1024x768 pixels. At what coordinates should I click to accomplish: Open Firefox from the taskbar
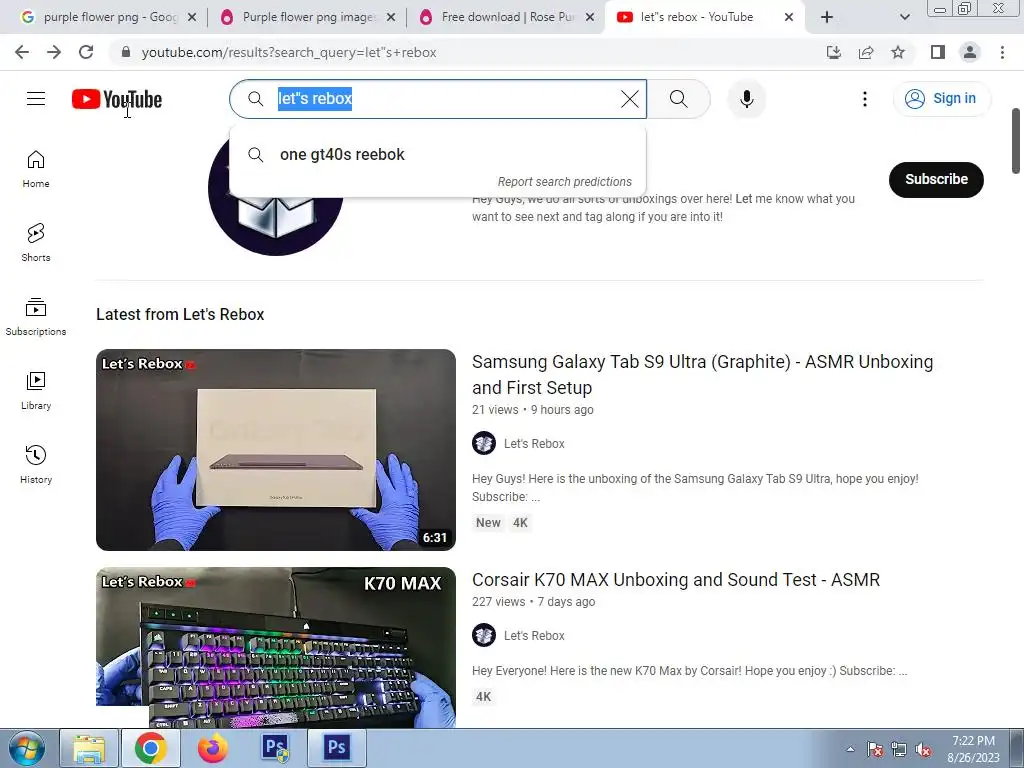pyautogui.click(x=213, y=748)
